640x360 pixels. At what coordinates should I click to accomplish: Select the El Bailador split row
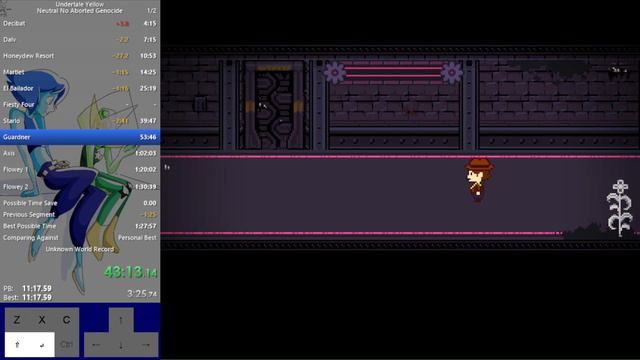[80, 88]
